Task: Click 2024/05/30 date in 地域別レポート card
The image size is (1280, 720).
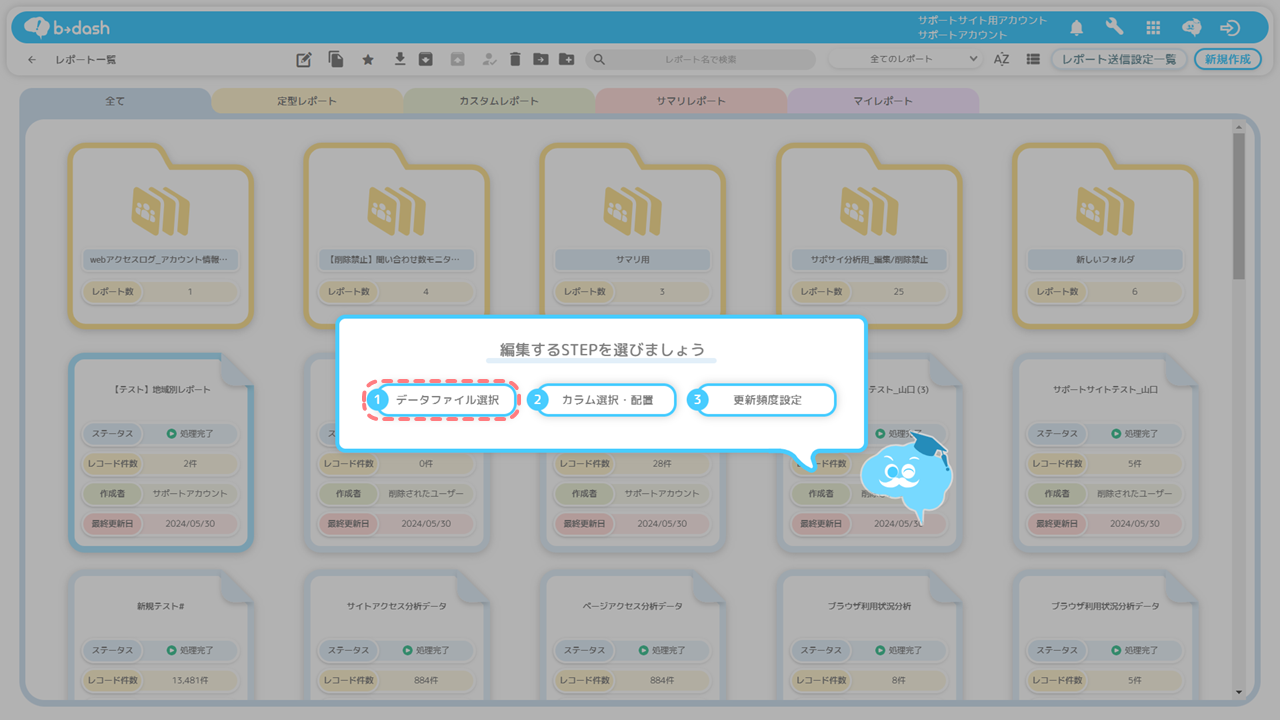Action: (190, 523)
